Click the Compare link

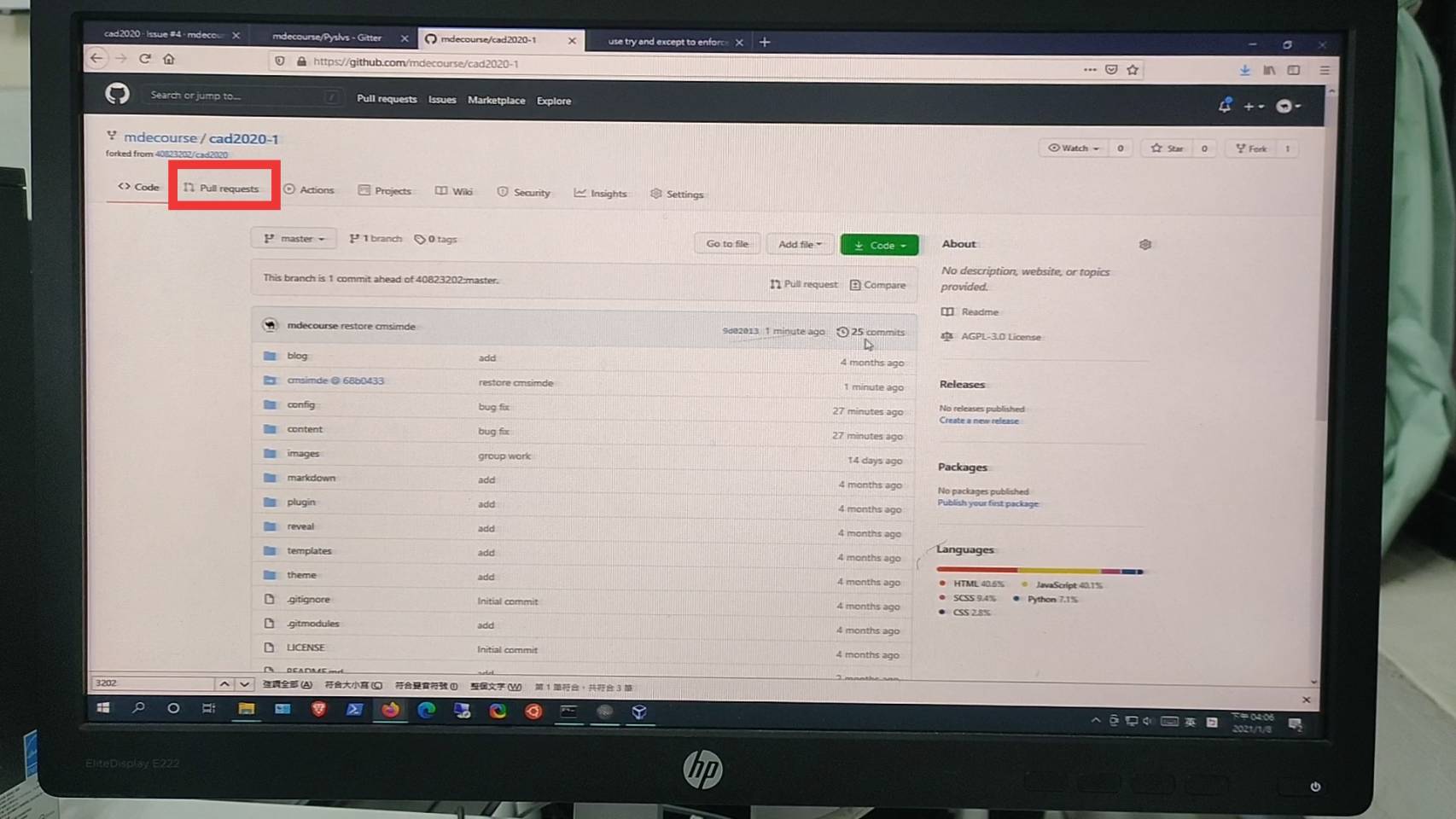tap(878, 285)
